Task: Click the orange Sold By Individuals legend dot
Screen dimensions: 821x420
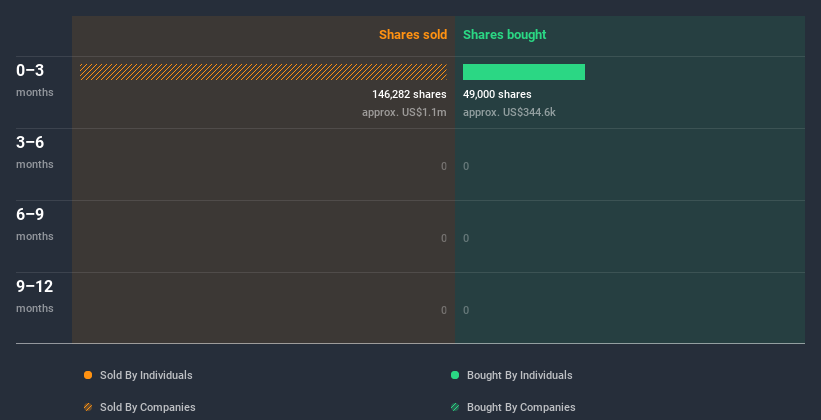Action: coord(88,375)
